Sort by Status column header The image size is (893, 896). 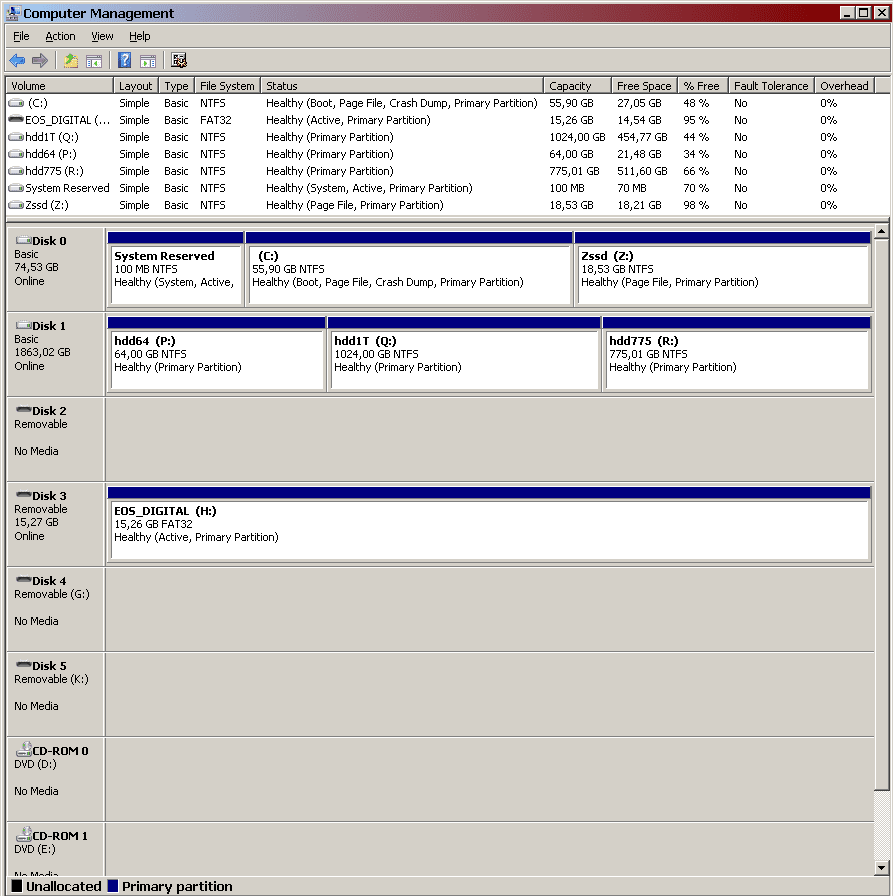[402, 86]
